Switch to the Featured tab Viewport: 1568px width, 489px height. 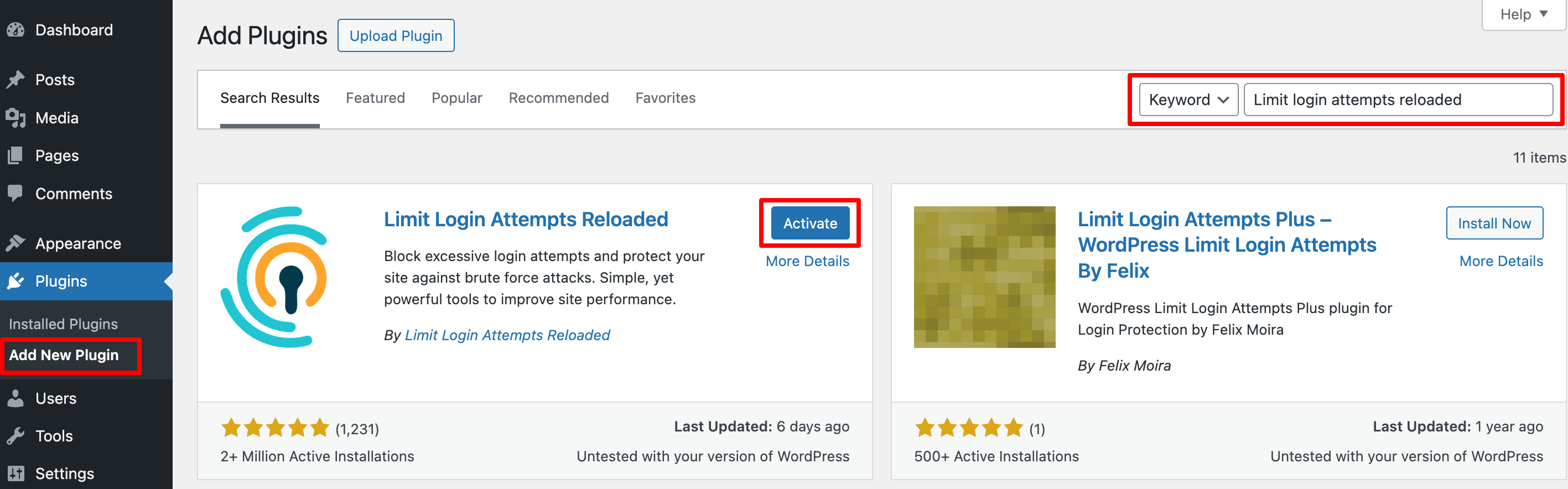coord(375,98)
